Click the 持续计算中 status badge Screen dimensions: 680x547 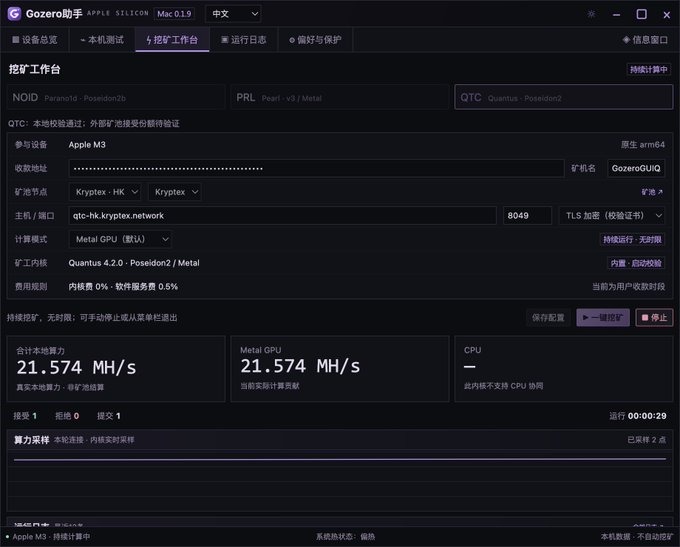click(648, 69)
